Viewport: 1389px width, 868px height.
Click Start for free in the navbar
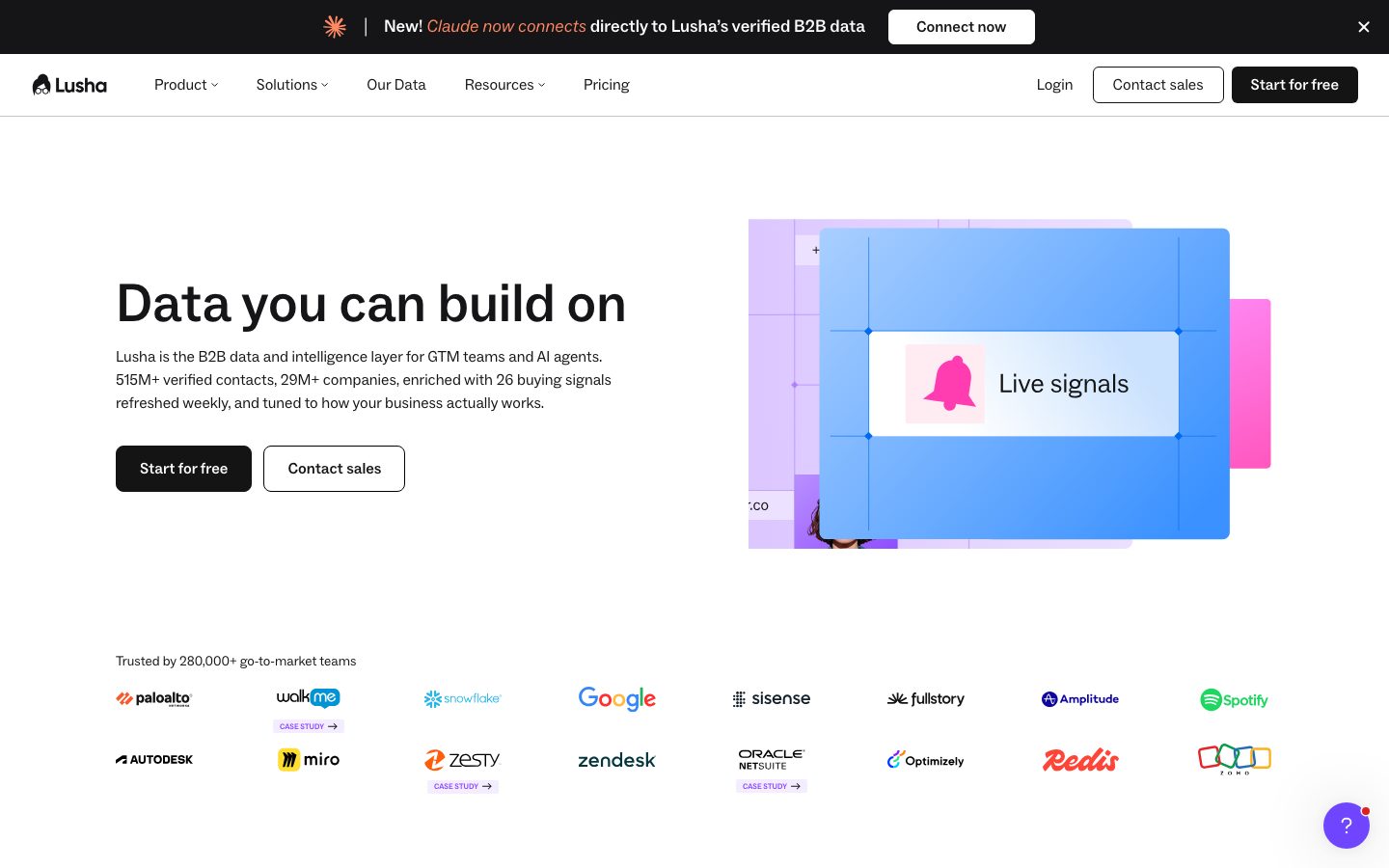point(1294,85)
